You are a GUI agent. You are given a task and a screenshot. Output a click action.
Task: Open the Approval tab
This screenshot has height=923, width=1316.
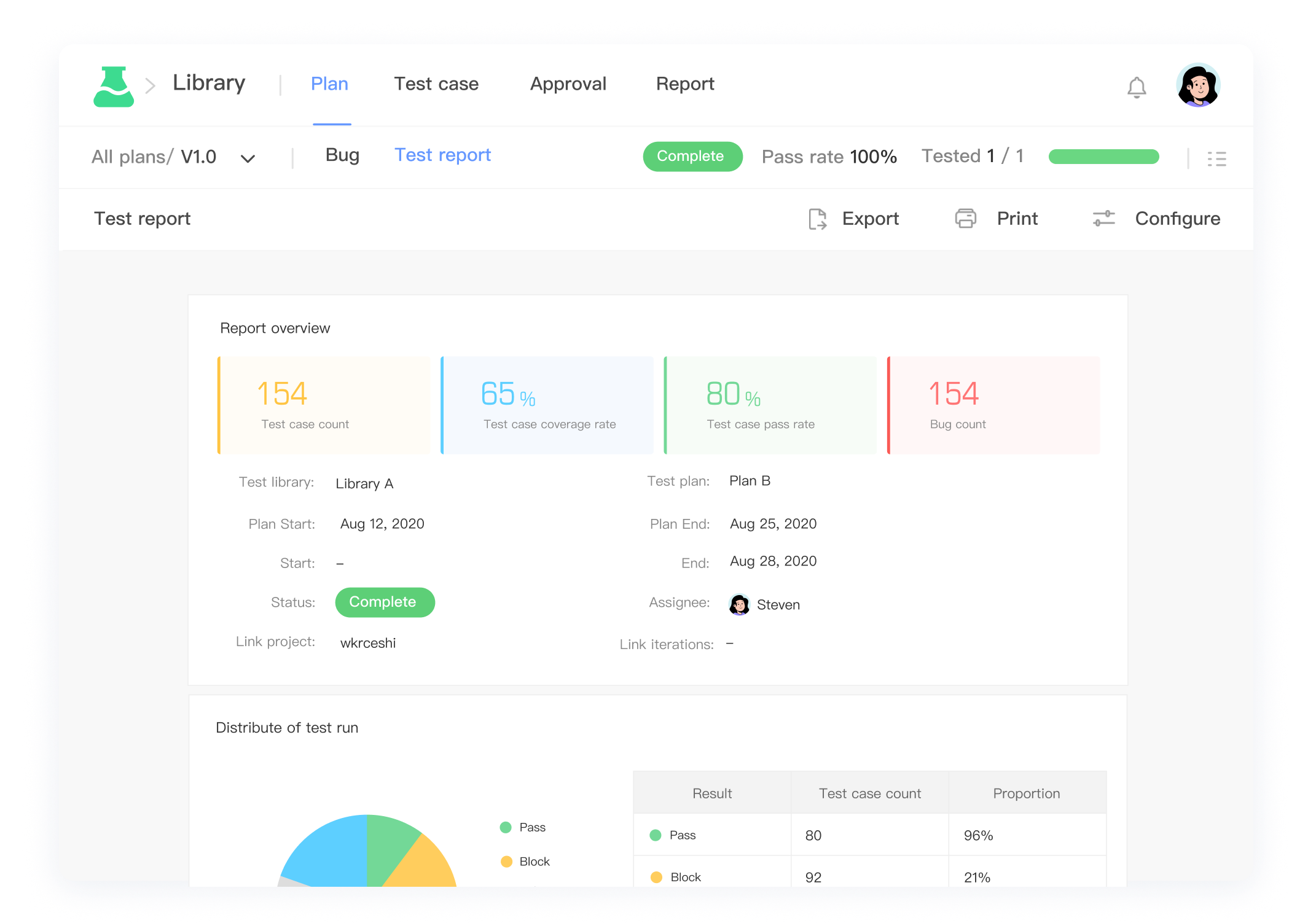568,84
